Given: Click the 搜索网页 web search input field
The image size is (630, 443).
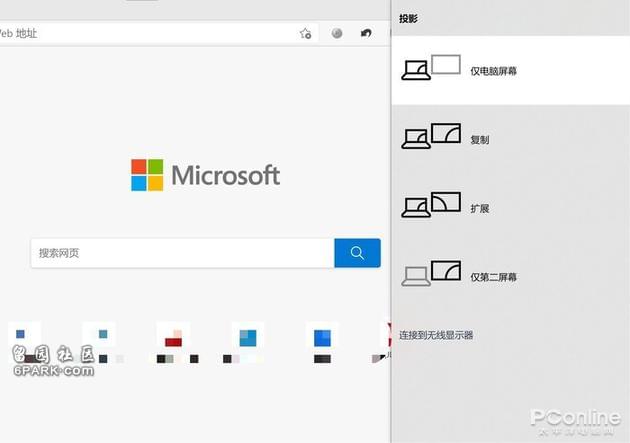Looking at the screenshot, I should (x=182, y=253).
